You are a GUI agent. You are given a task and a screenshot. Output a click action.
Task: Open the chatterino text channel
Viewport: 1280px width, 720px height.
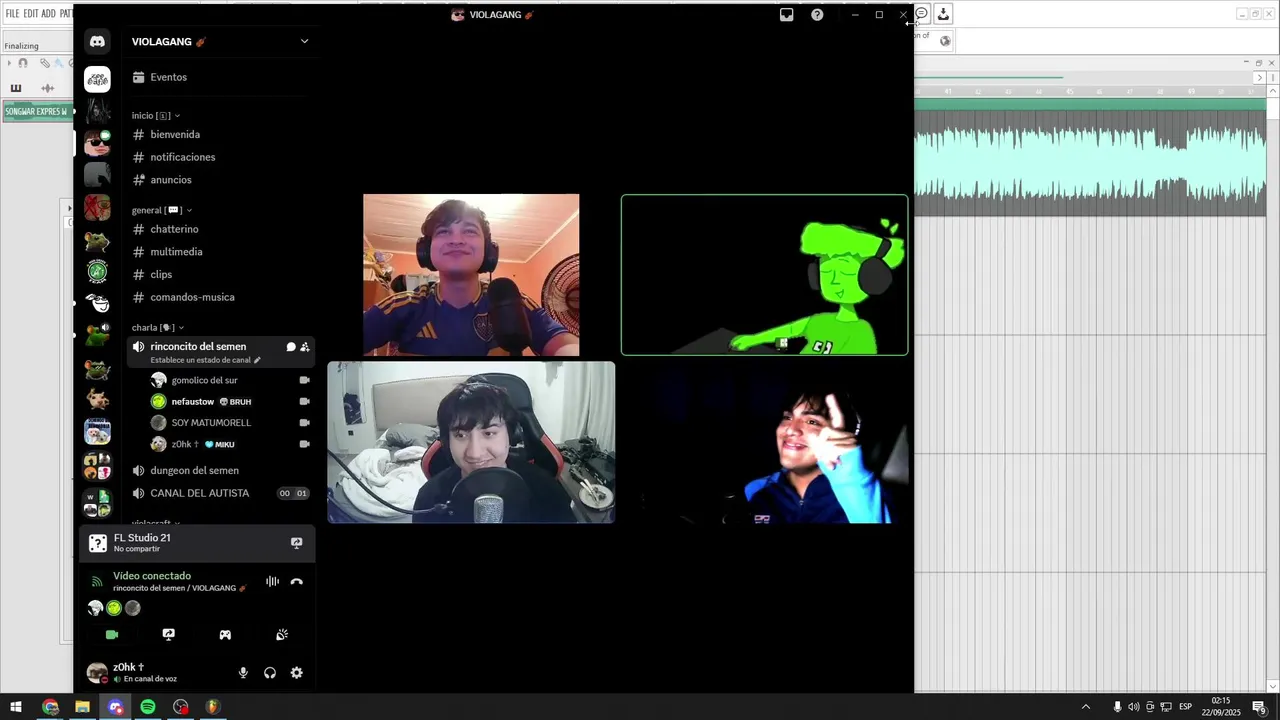pyautogui.click(x=220, y=229)
